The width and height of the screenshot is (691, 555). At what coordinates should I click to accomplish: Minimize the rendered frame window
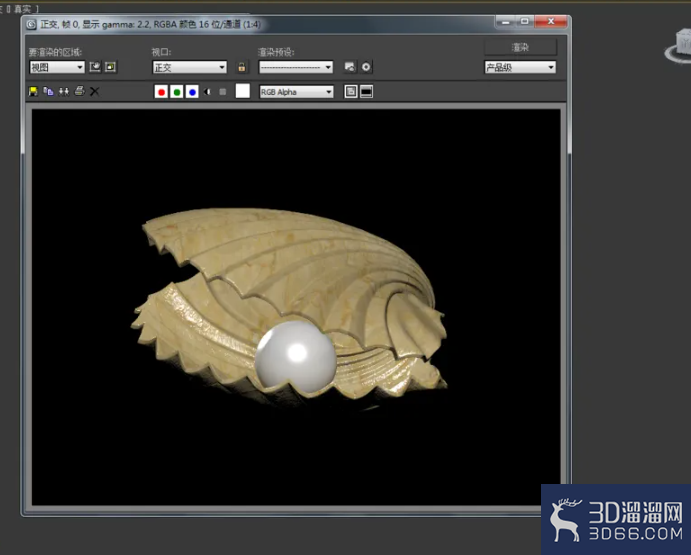coord(506,22)
